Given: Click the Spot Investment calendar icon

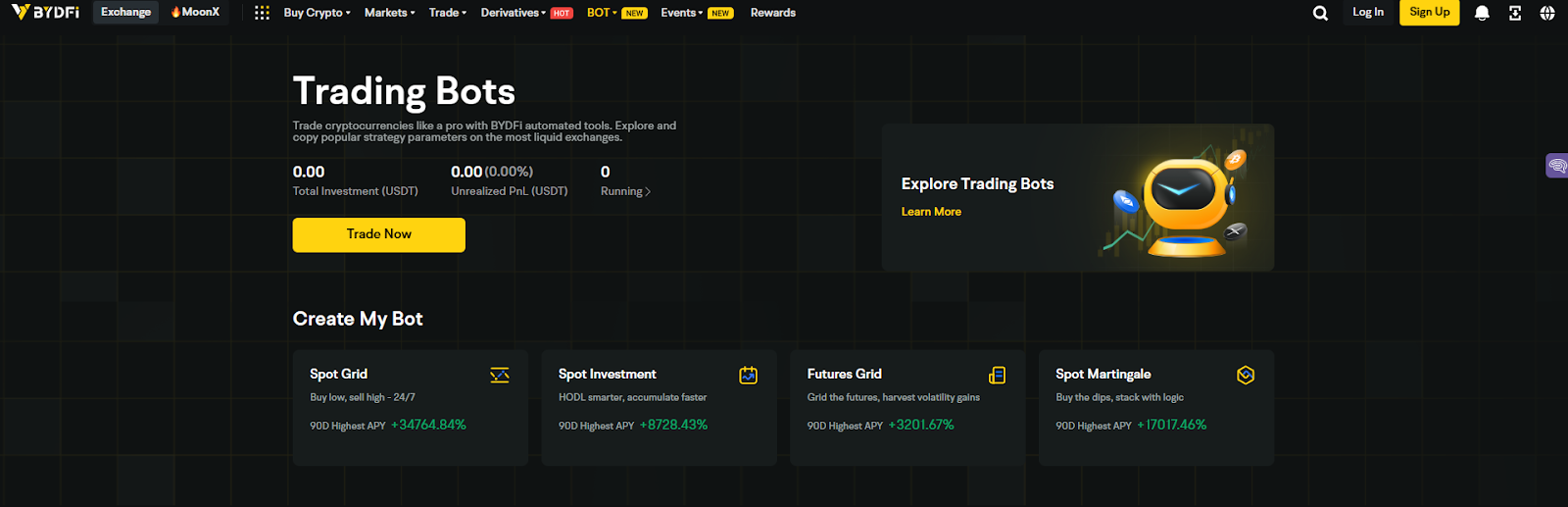Looking at the screenshot, I should (749, 375).
